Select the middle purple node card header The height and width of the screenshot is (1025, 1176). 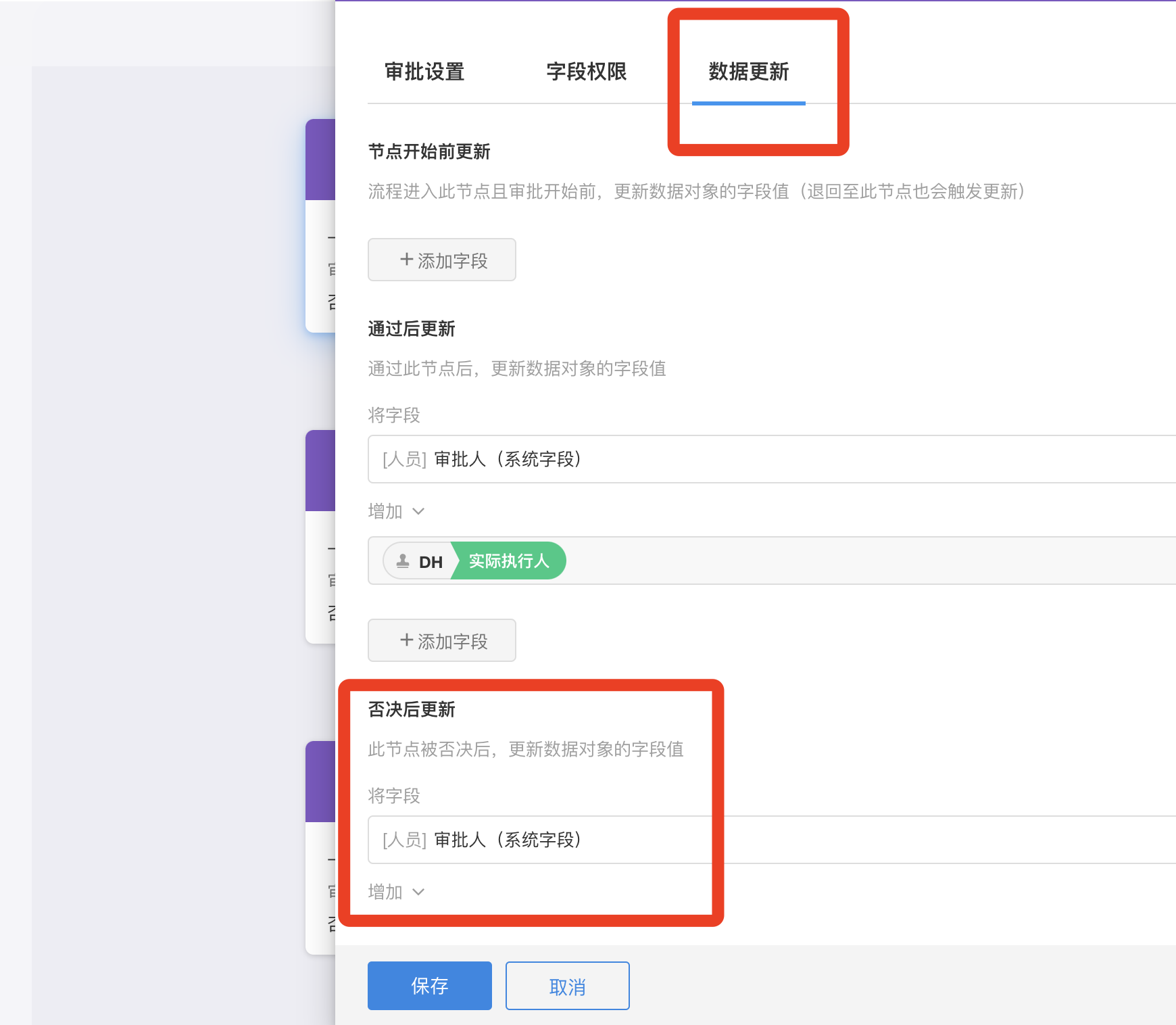[x=320, y=471]
